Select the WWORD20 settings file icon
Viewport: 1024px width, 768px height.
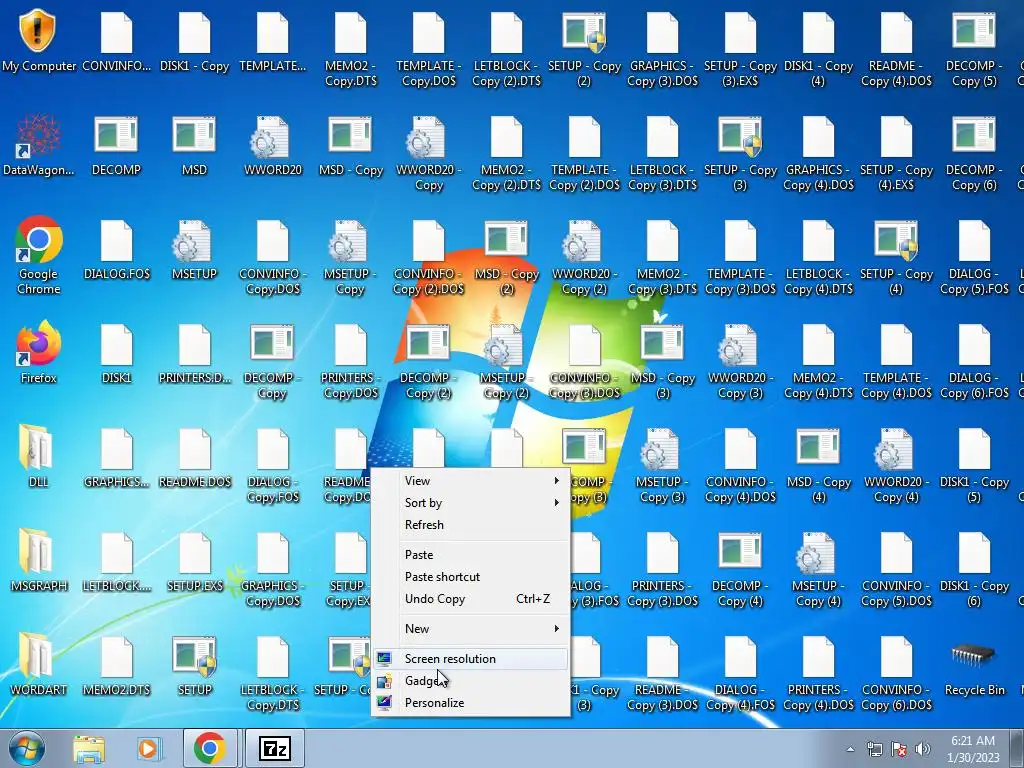pos(272,145)
